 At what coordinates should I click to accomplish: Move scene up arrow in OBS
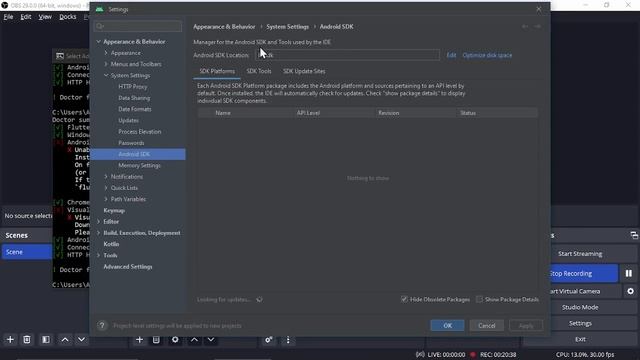coord(65,340)
